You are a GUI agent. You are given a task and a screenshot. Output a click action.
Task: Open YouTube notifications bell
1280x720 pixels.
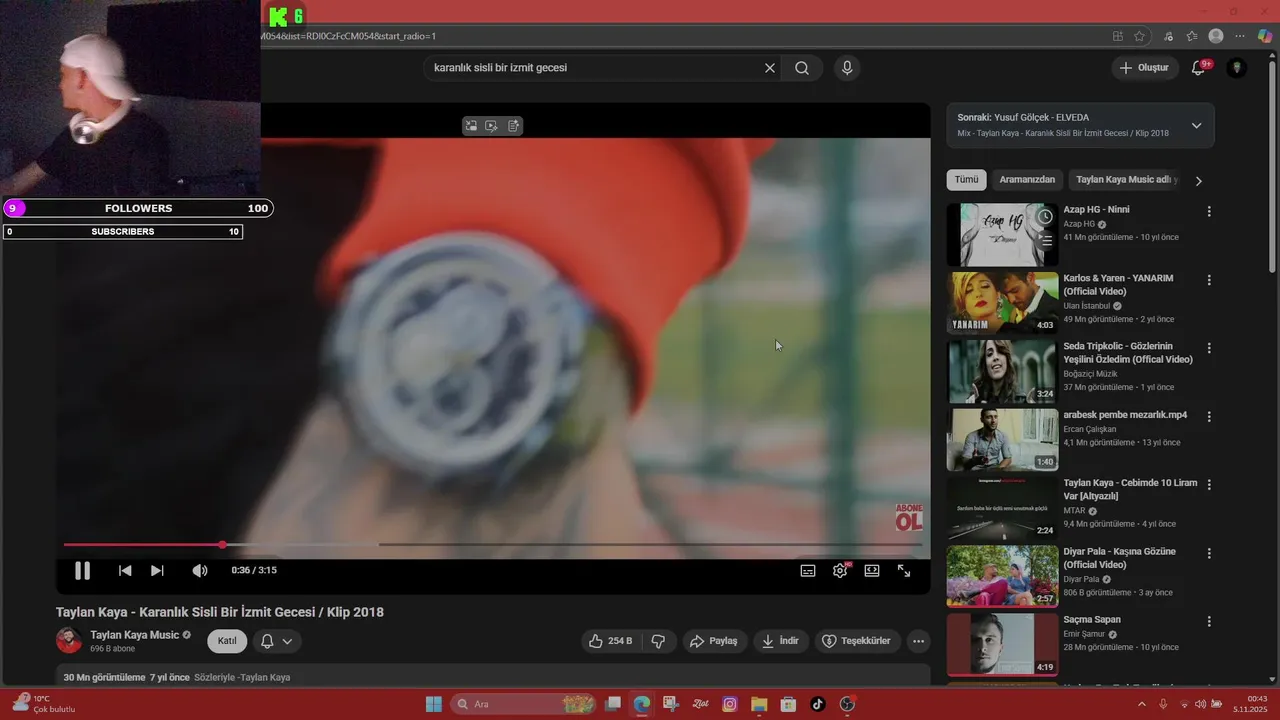[x=1199, y=68]
